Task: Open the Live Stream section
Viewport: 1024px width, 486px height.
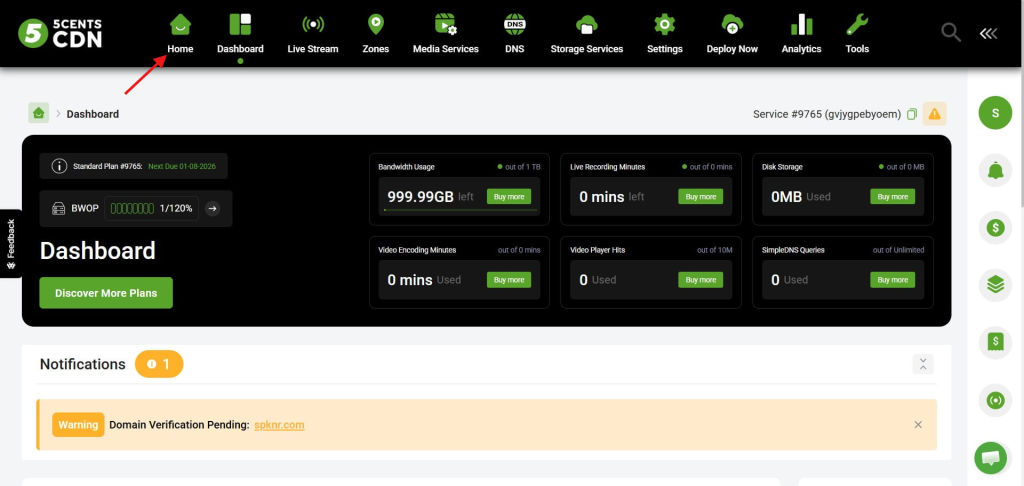Action: coord(313,34)
